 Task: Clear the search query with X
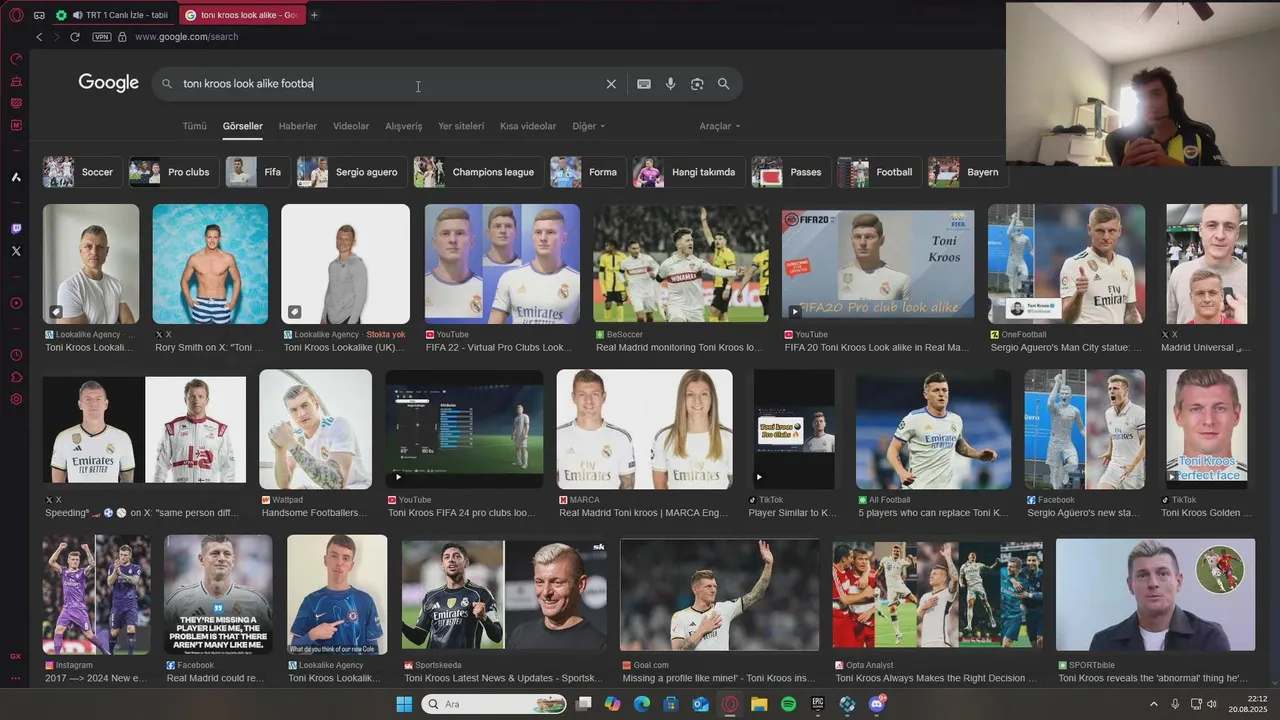coord(611,84)
